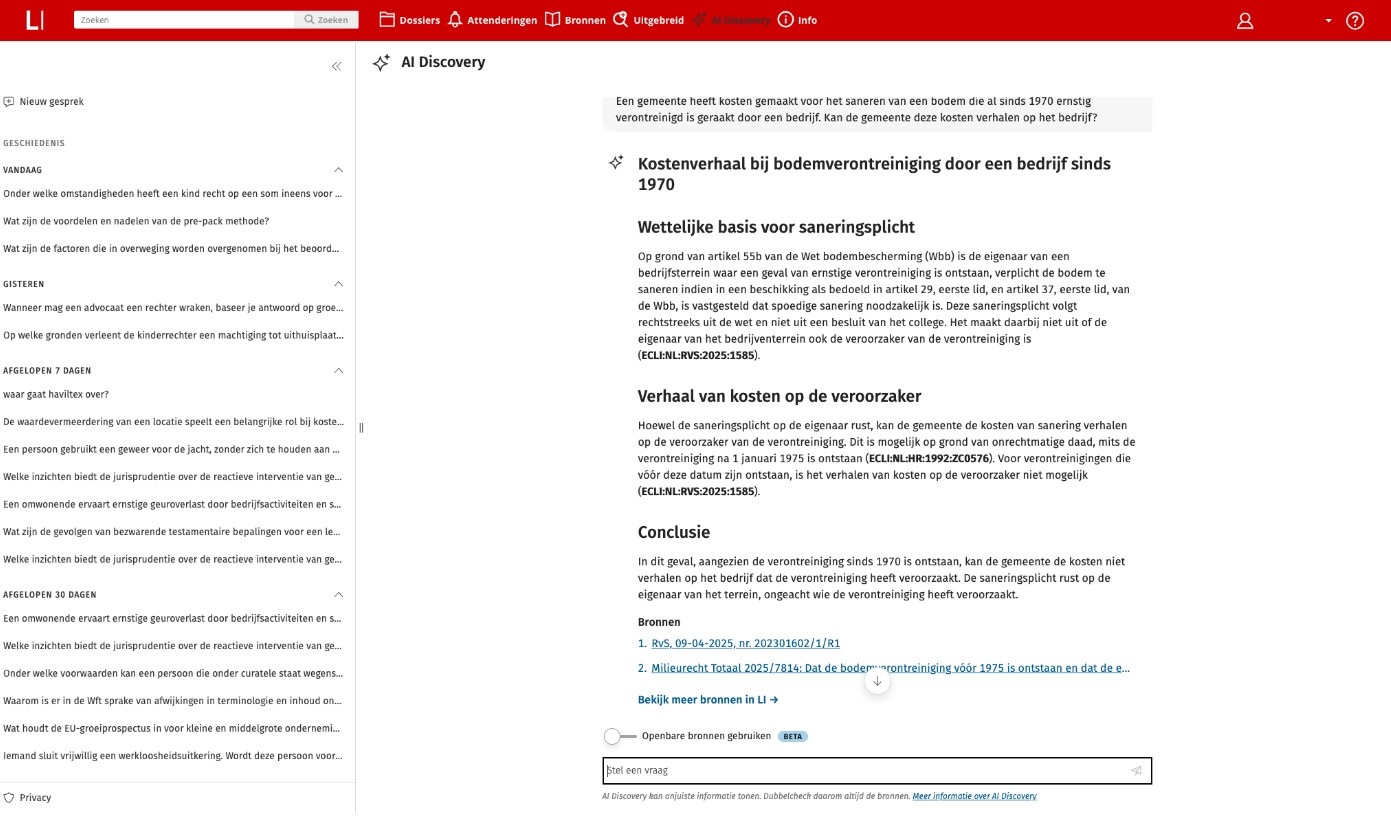Open the Dossiers menu

[410, 20]
